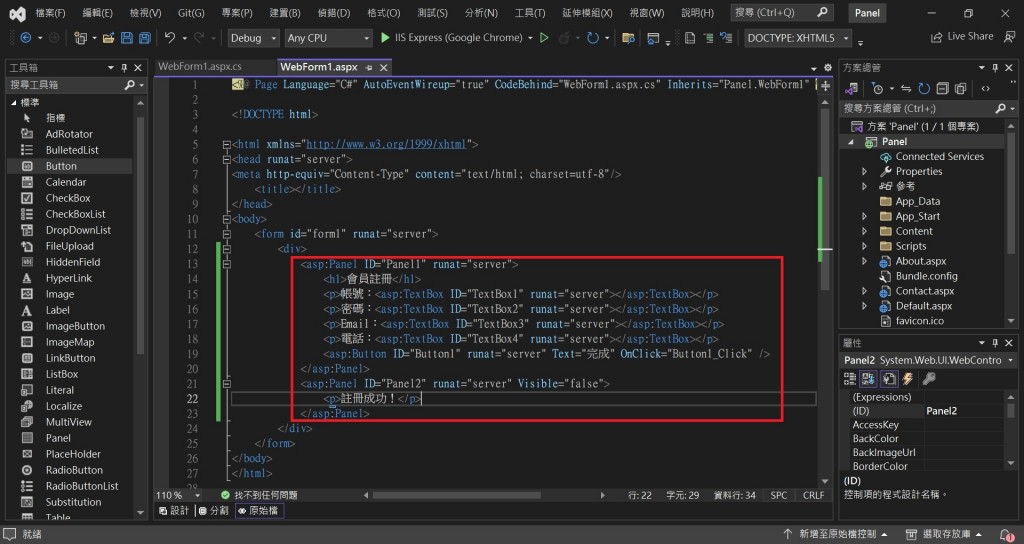
Task: Switch to the WebForm1.aspx.cs tab
Action: click(199, 67)
